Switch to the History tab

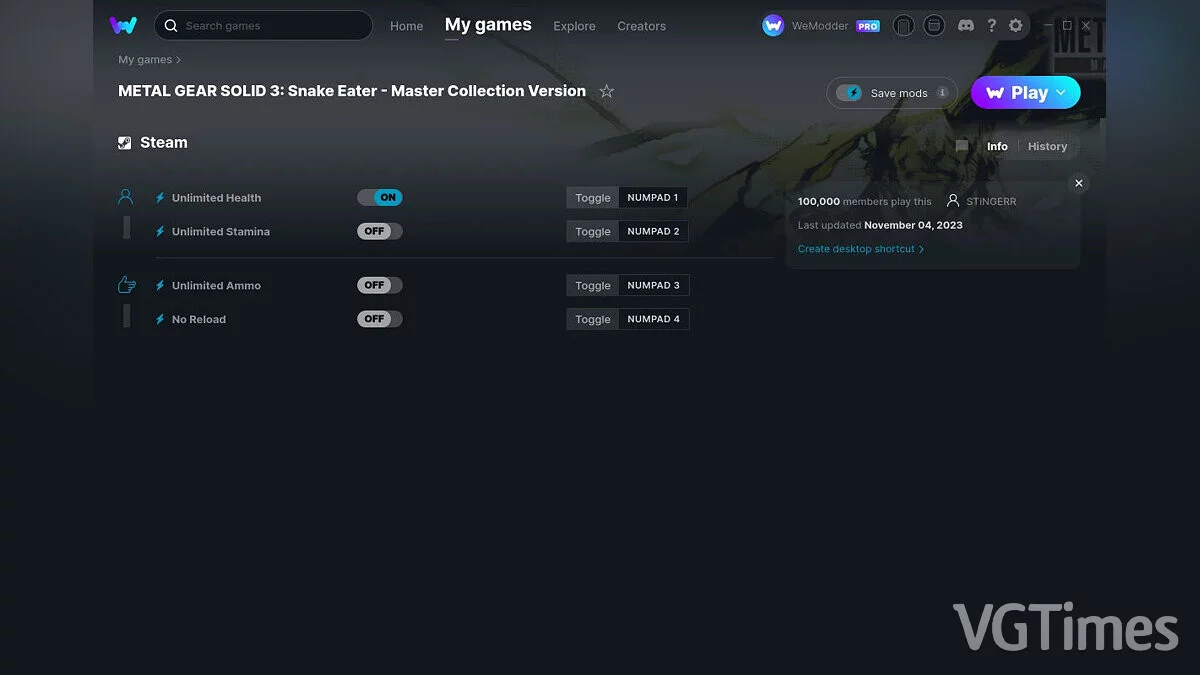coord(1047,147)
